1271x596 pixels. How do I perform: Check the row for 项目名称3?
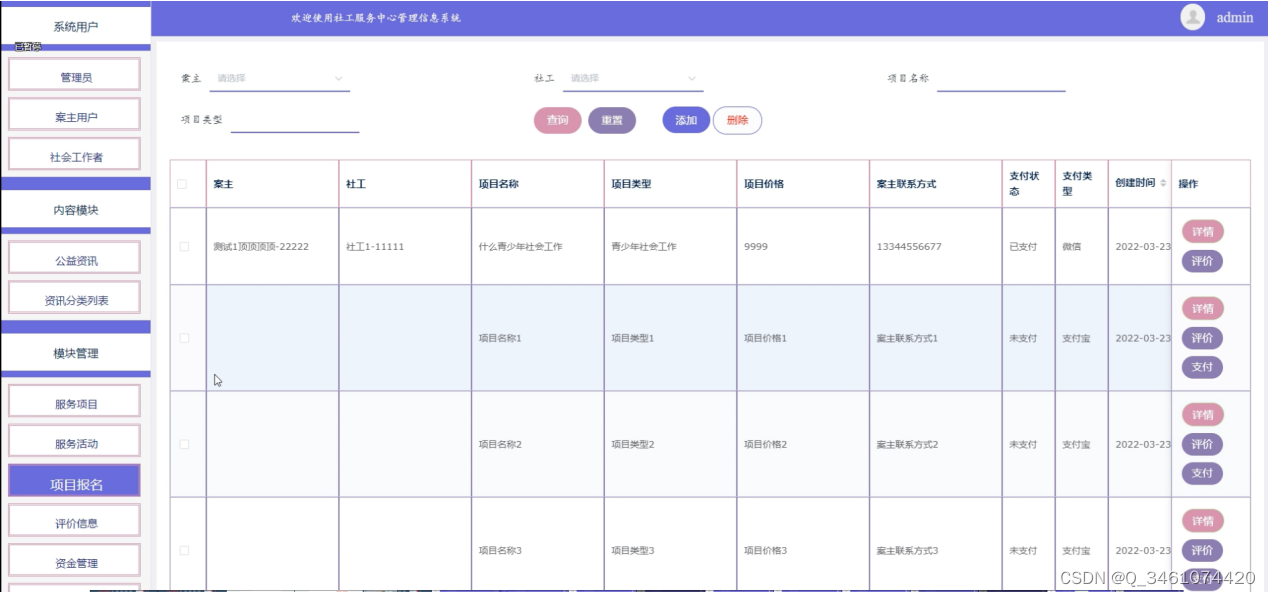(x=184, y=550)
